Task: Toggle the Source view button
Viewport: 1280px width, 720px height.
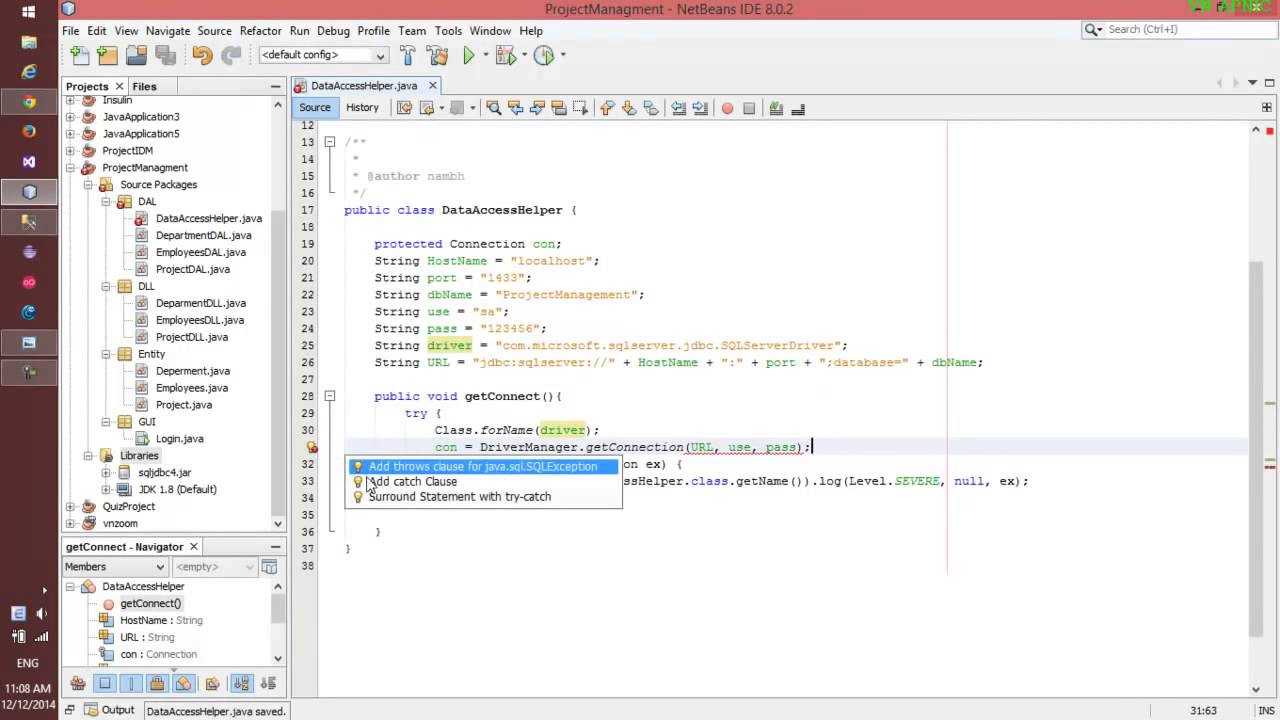Action: pos(314,108)
